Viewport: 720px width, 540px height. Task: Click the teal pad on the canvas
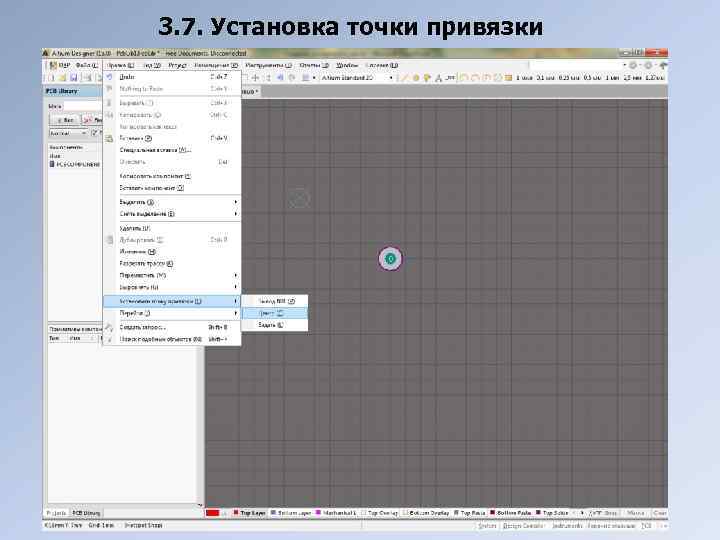(390, 259)
